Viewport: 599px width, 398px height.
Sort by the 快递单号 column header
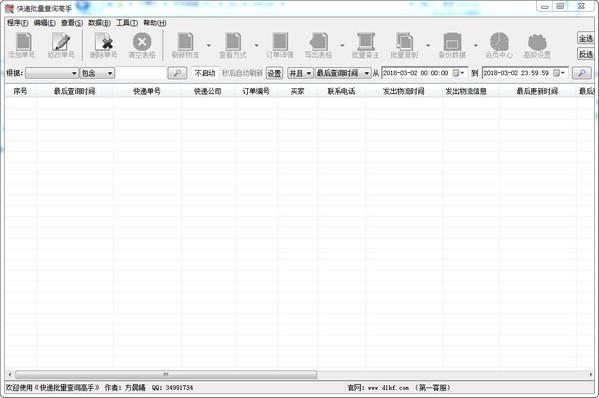tap(147, 91)
